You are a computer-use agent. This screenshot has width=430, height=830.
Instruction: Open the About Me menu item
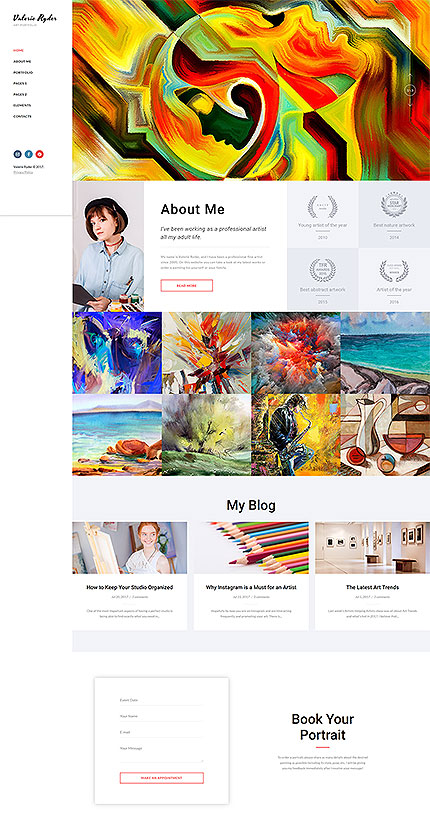tap(22, 61)
